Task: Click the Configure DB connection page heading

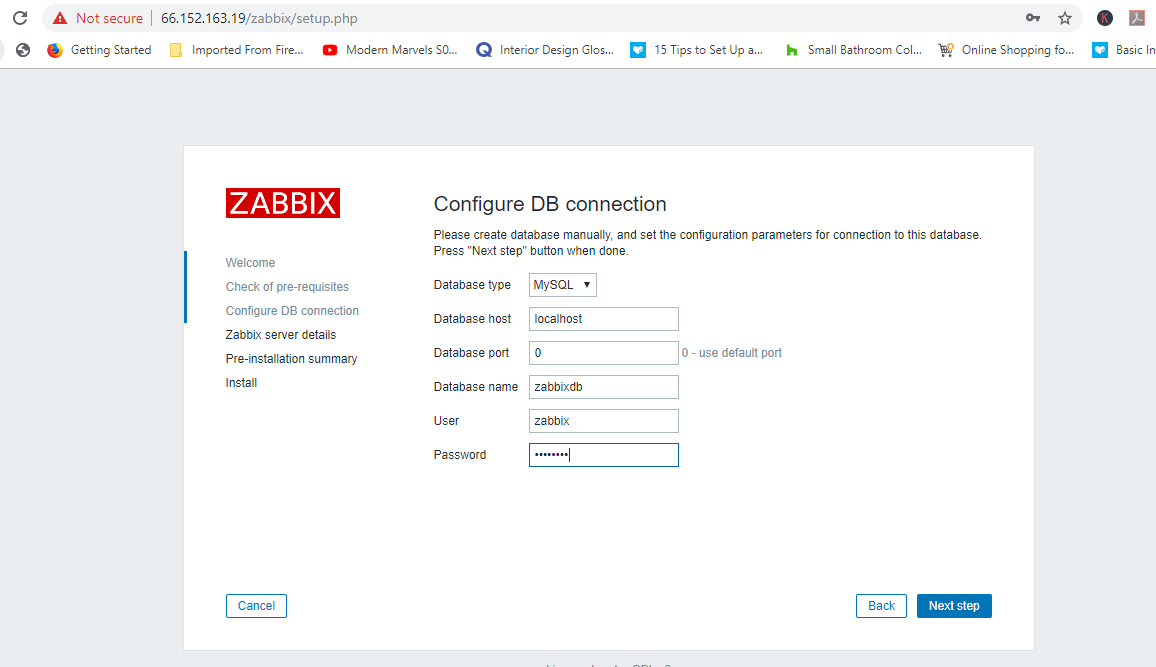Action: (550, 204)
